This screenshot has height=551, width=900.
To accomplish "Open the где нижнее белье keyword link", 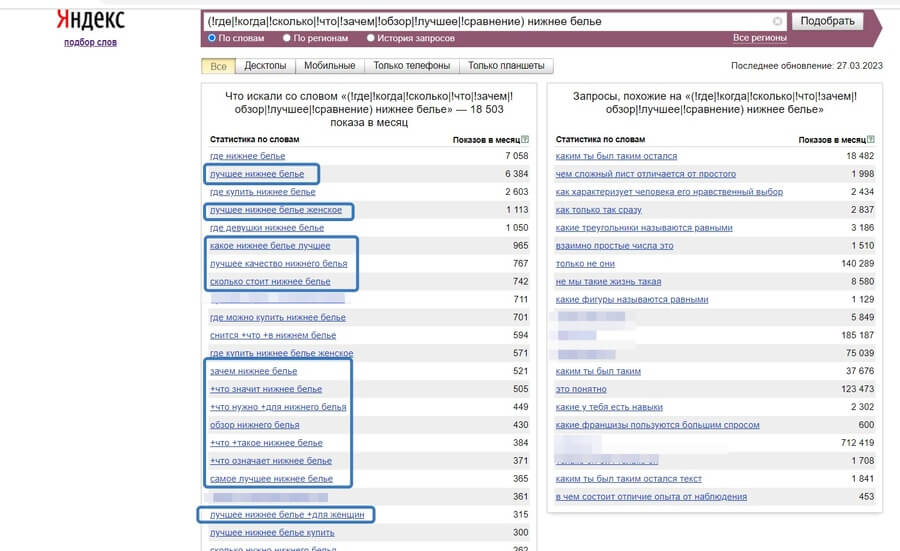I will [x=247, y=156].
